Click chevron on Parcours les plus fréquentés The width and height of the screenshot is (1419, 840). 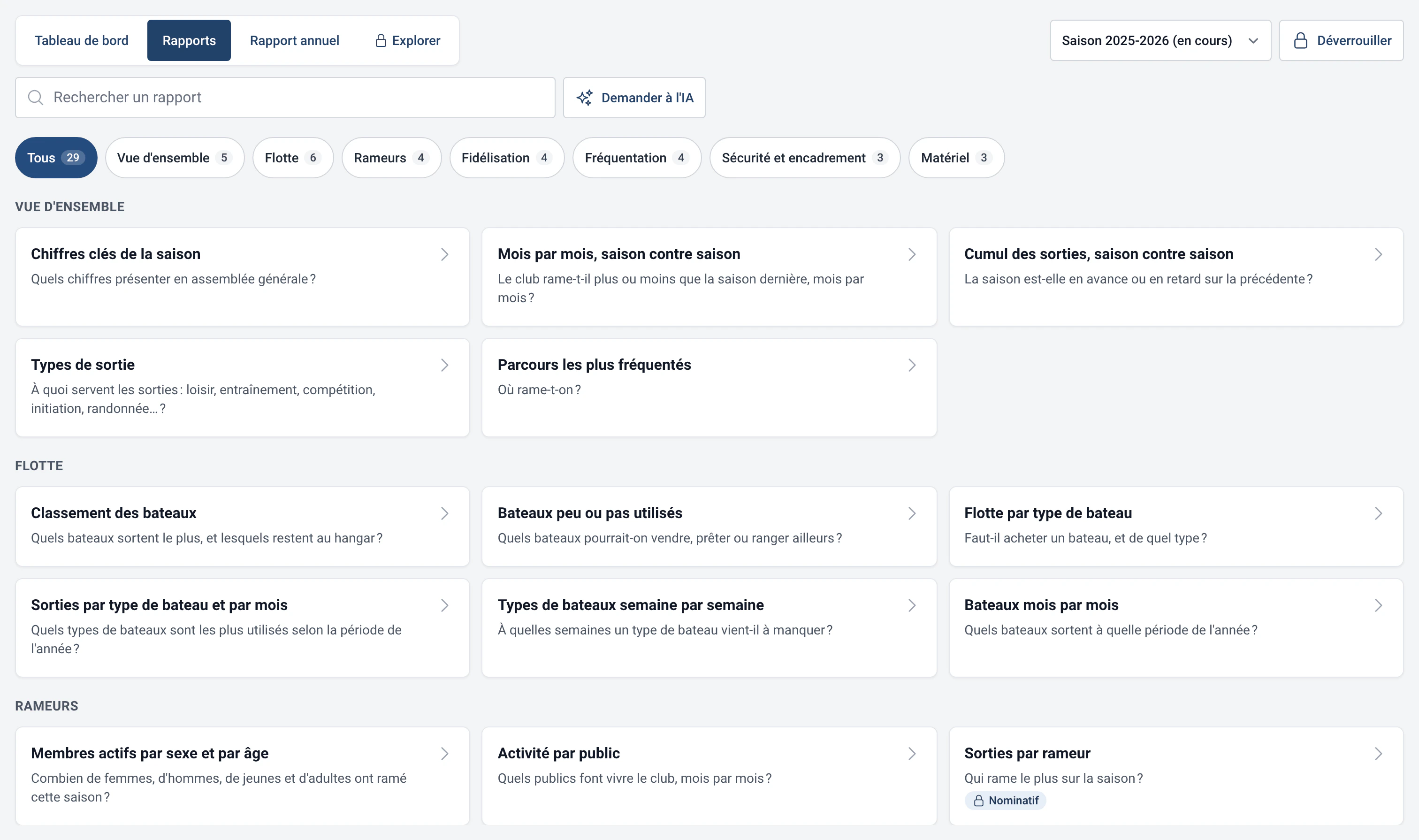tap(912, 365)
